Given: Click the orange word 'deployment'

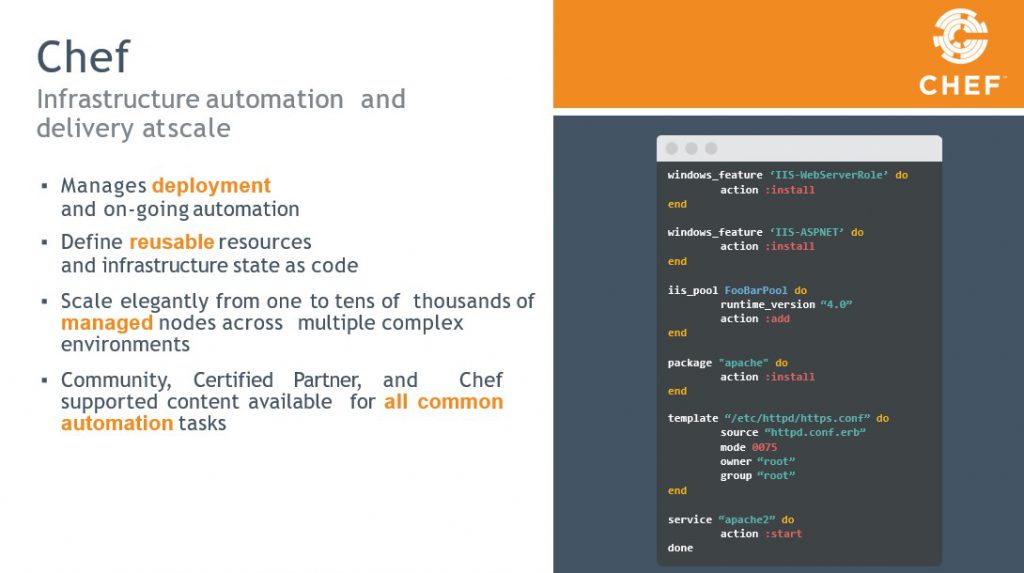Looking at the screenshot, I should (x=211, y=186).
